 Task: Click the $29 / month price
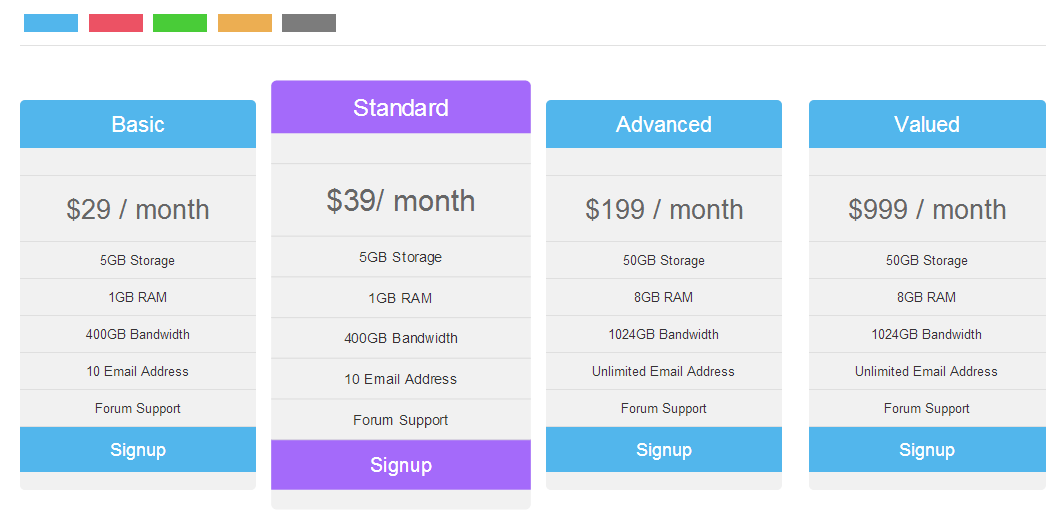(138, 209)
